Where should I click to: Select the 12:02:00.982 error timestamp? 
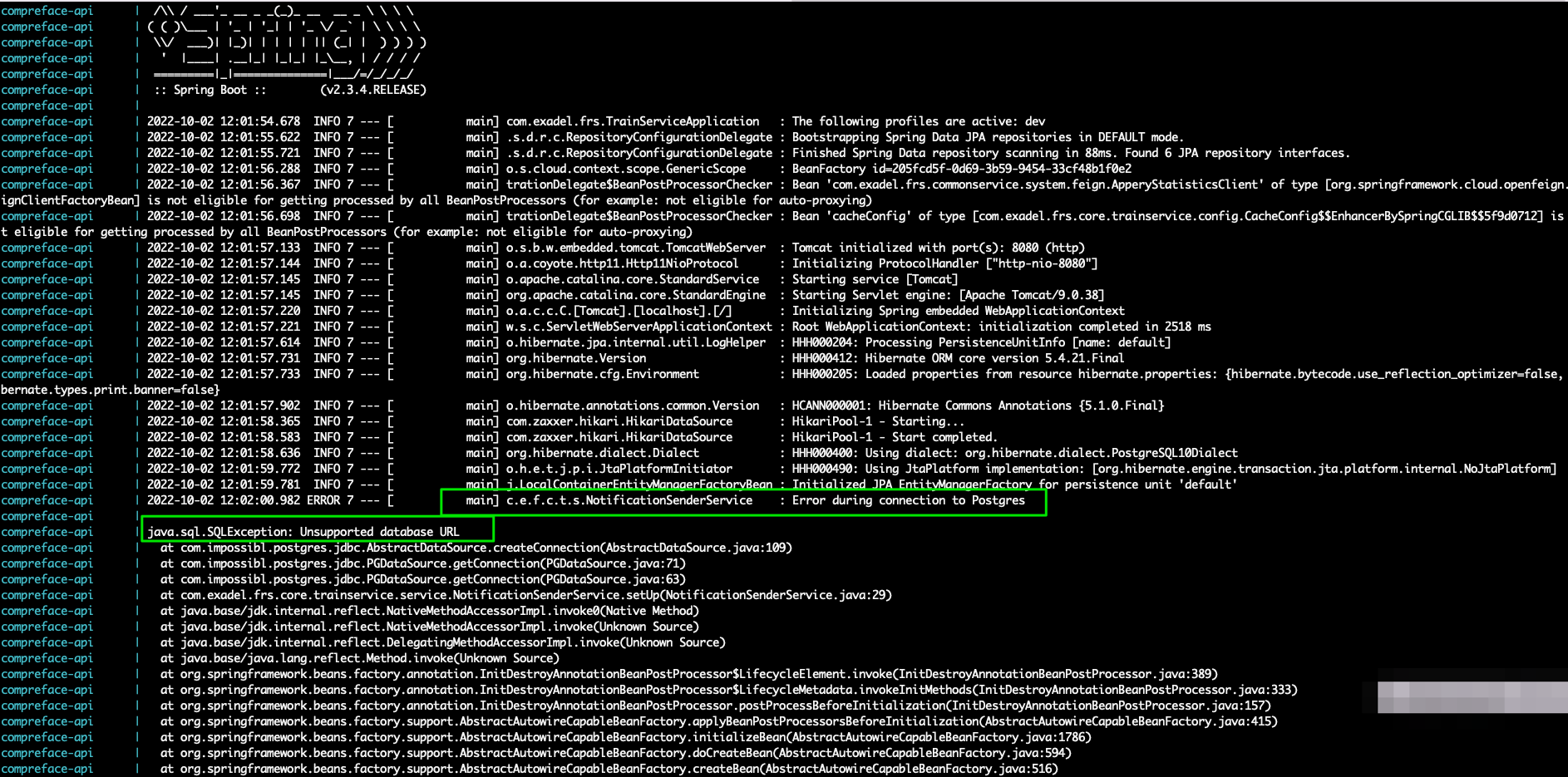(245, 500)
